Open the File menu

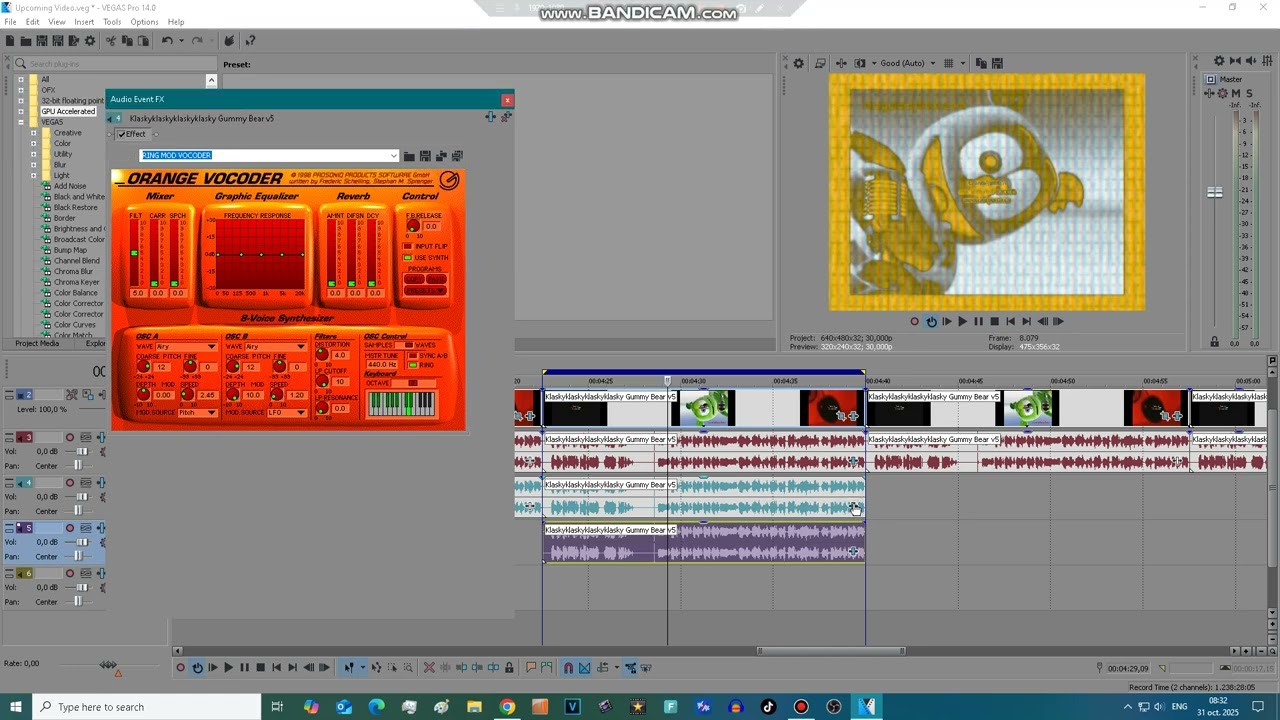coord(10,22)
